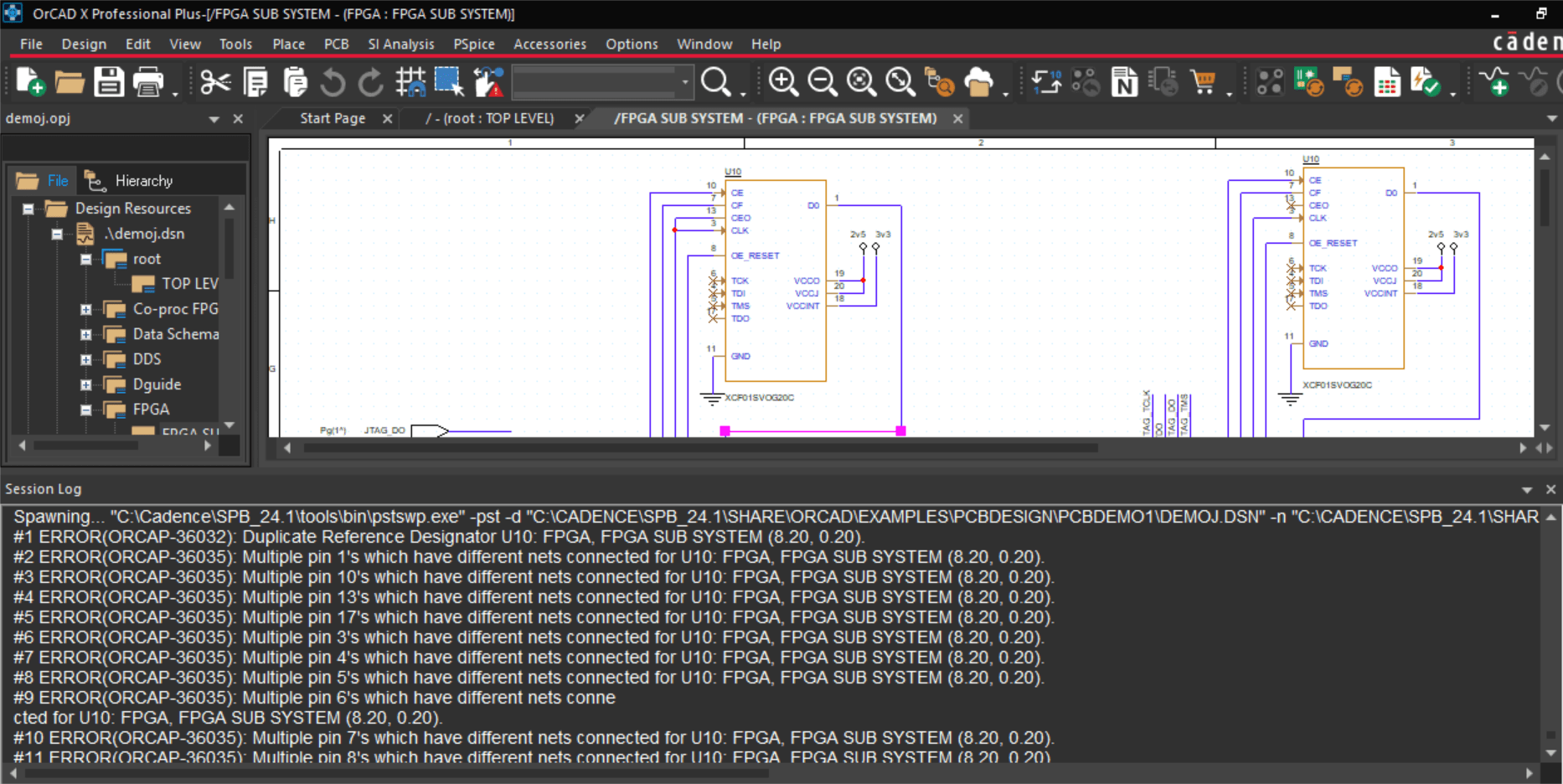
Task: Open the shopping cart bill of materials
Action: coord(1203,82)
